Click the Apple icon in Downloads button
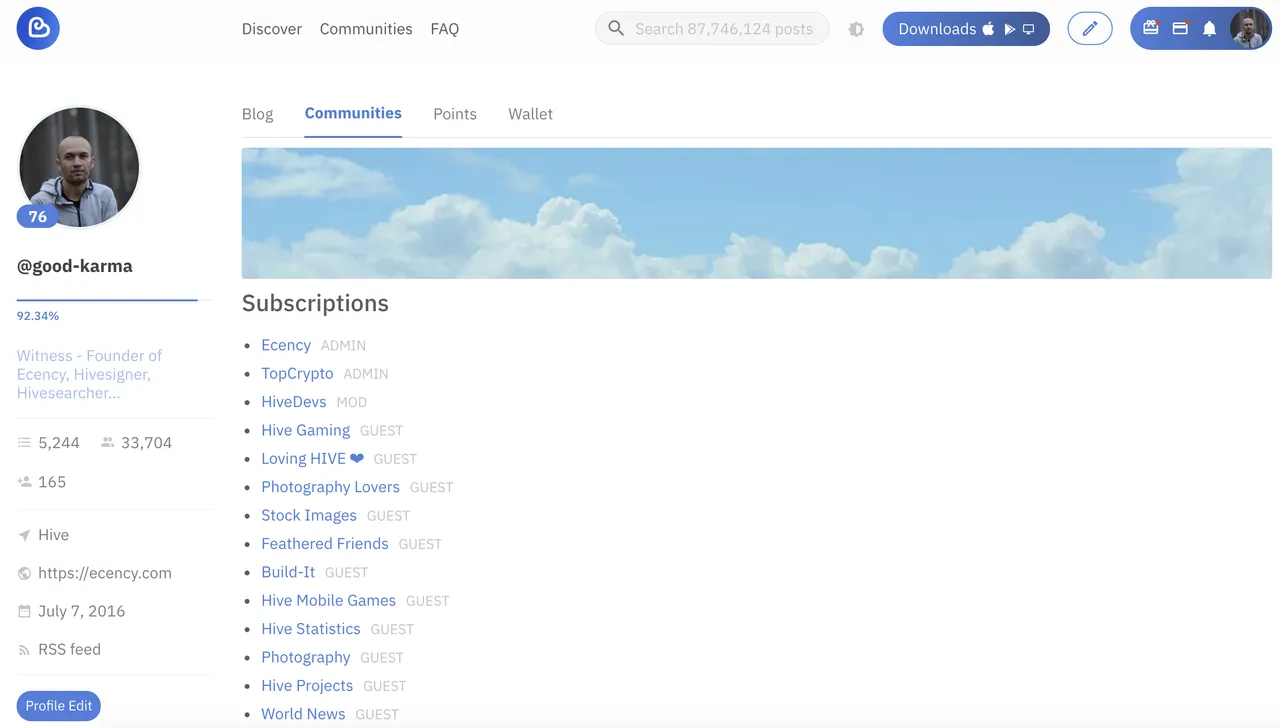The image size is (1280, 728). coord(988,29)
